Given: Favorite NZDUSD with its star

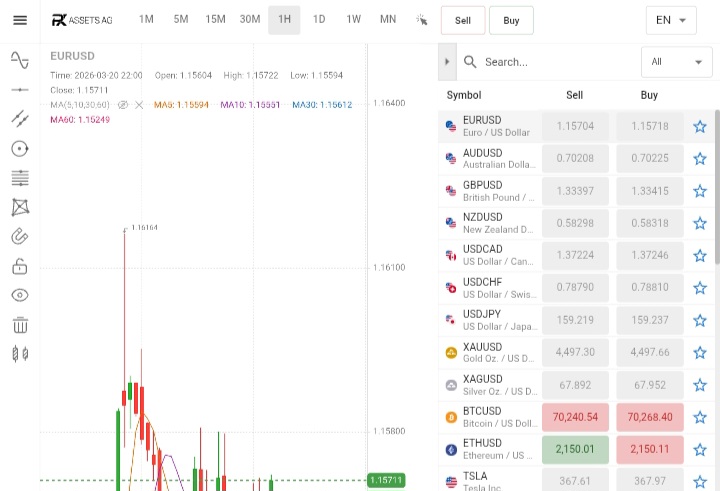Looking at the screenshot, I should pos(700,223).
